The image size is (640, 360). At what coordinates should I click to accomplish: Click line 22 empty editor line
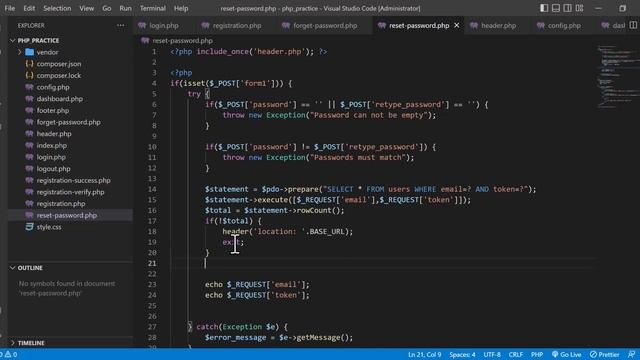382,274
